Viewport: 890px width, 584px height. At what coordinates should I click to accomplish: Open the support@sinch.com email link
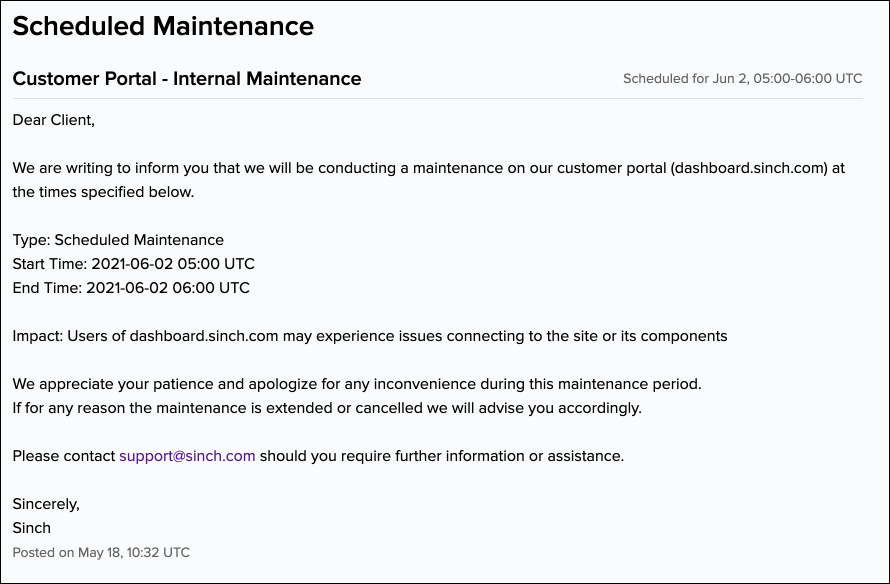187,456
